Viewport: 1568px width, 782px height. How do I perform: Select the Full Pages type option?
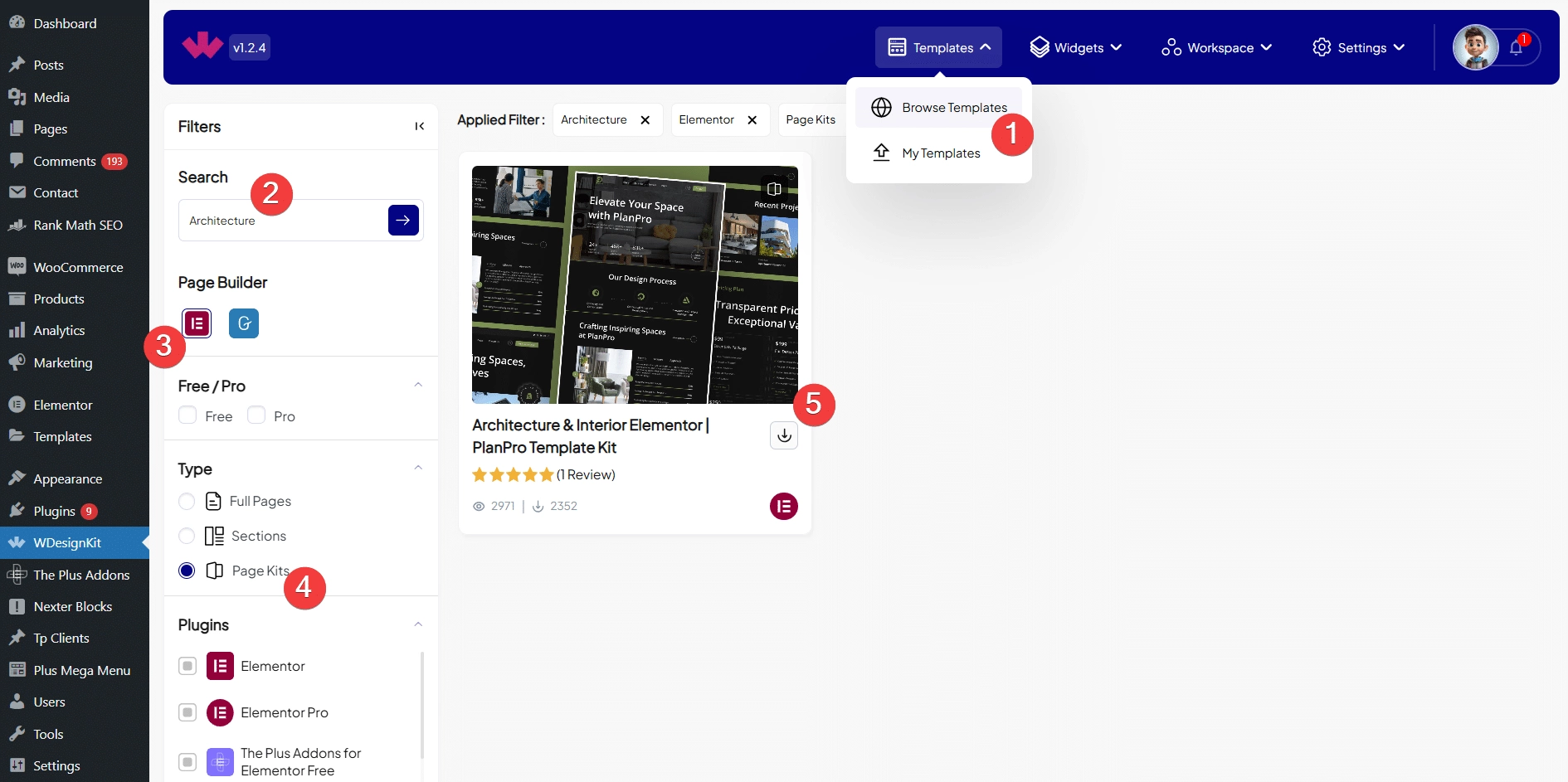(187, 502)
